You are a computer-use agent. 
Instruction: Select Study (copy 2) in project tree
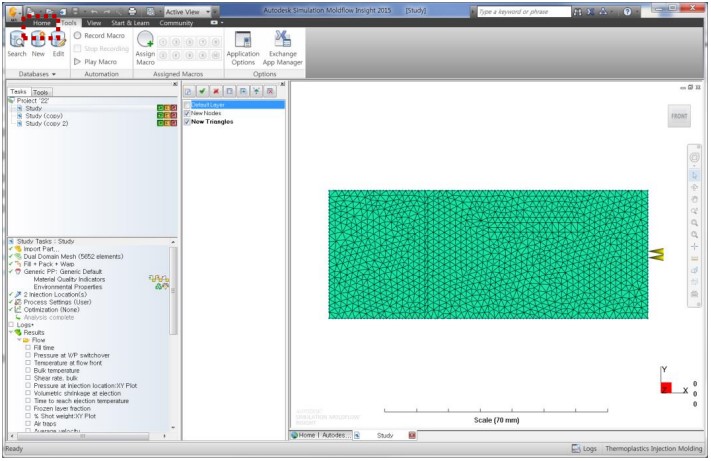click(47, 123)
